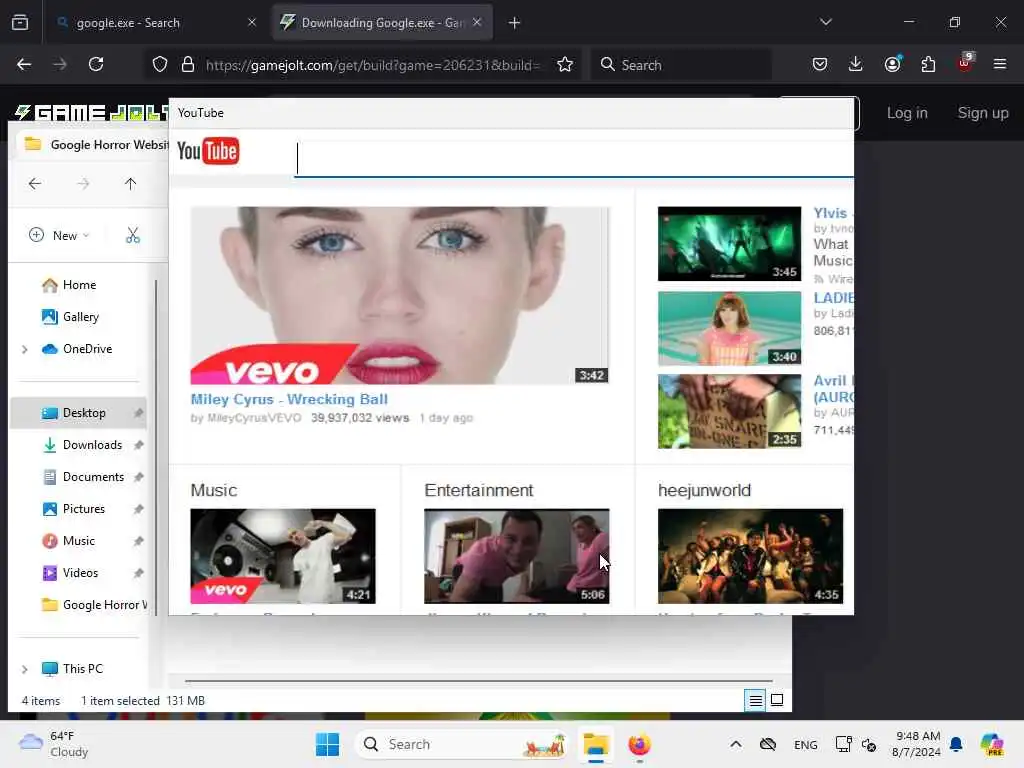
Task: Click the Firefox back arrow button
Action: coord(24,64)
